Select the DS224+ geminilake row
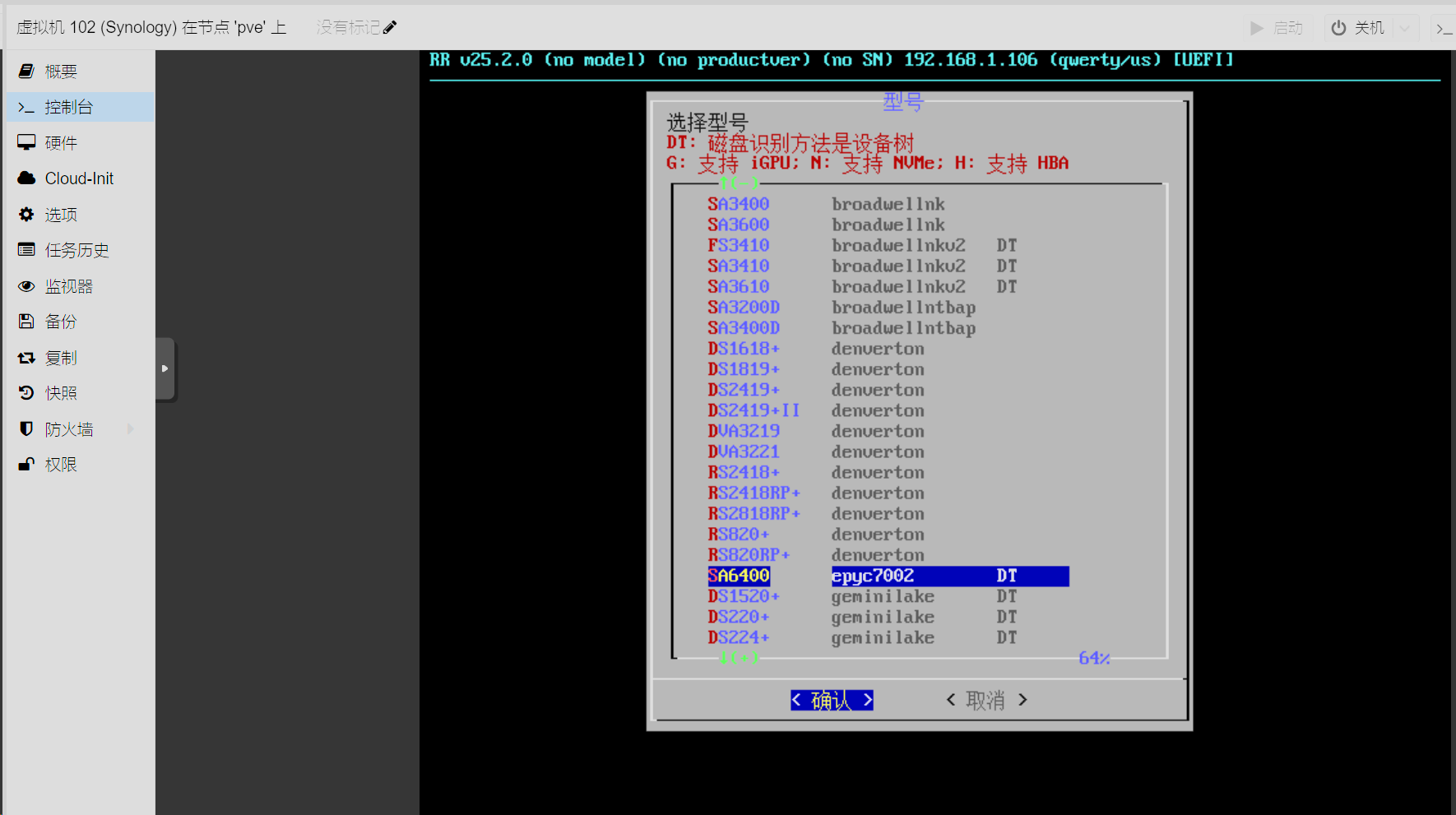Image resolution: width=1456 pixels, height=815 pixels. 888,637
